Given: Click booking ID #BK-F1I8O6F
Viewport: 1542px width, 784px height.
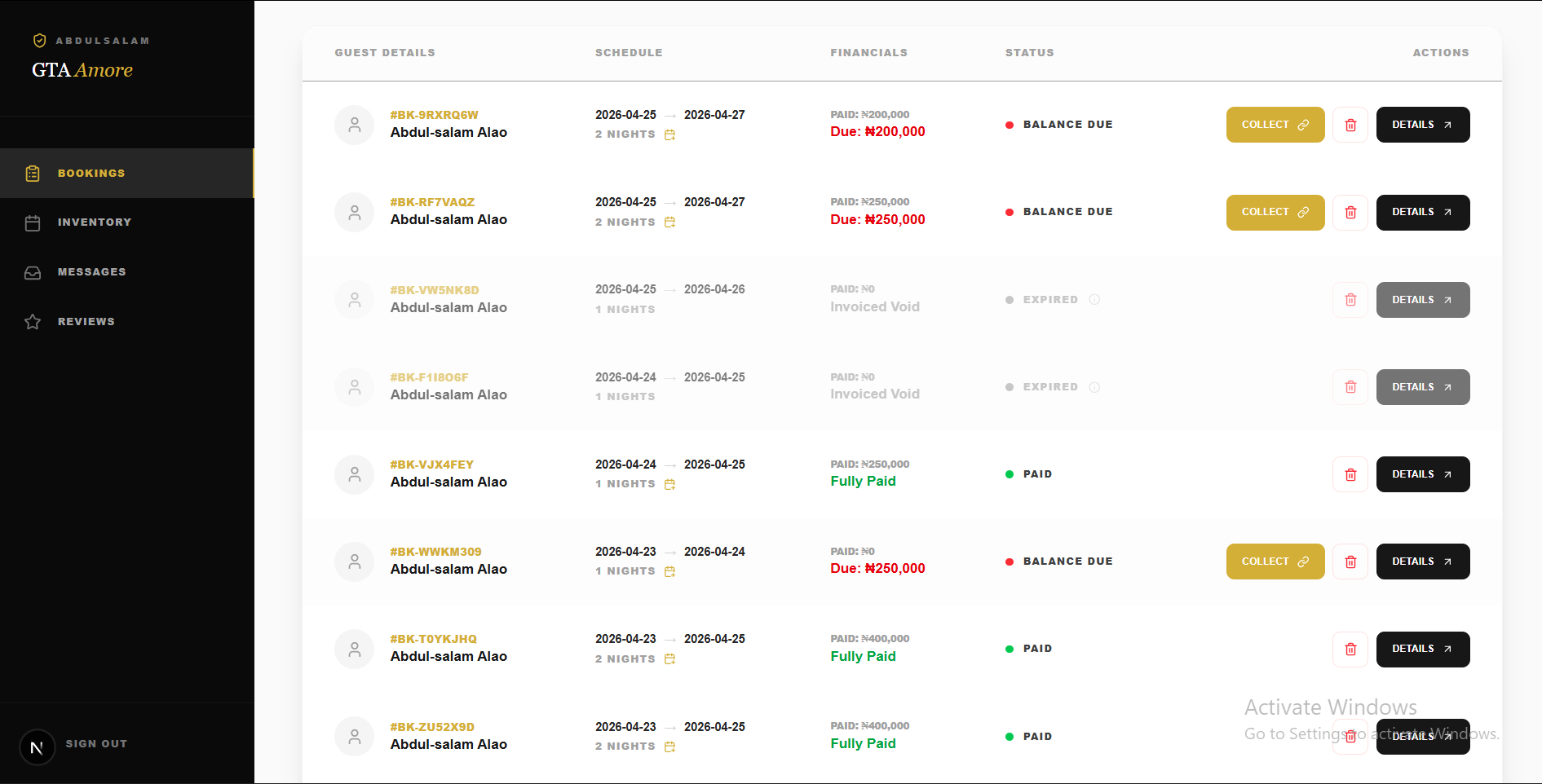Looking at the screenshot, I should tap(429, 377).
